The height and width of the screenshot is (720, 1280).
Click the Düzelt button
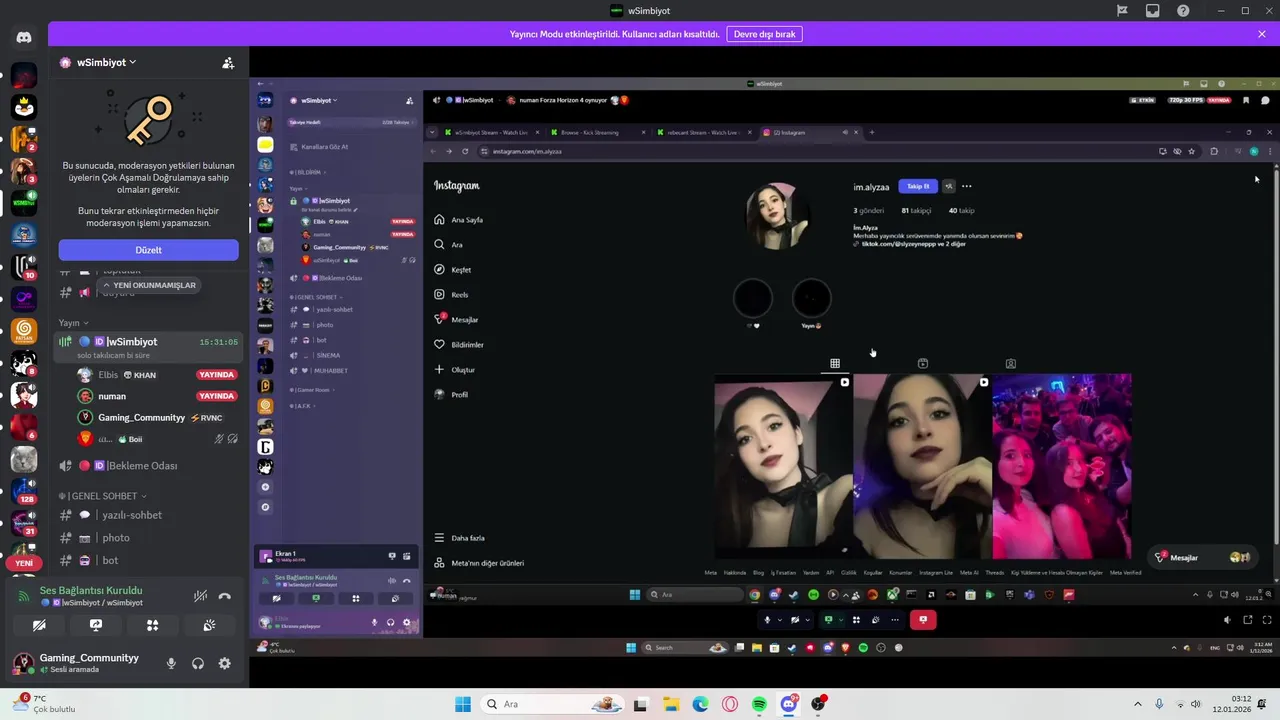tap(148, 250)
